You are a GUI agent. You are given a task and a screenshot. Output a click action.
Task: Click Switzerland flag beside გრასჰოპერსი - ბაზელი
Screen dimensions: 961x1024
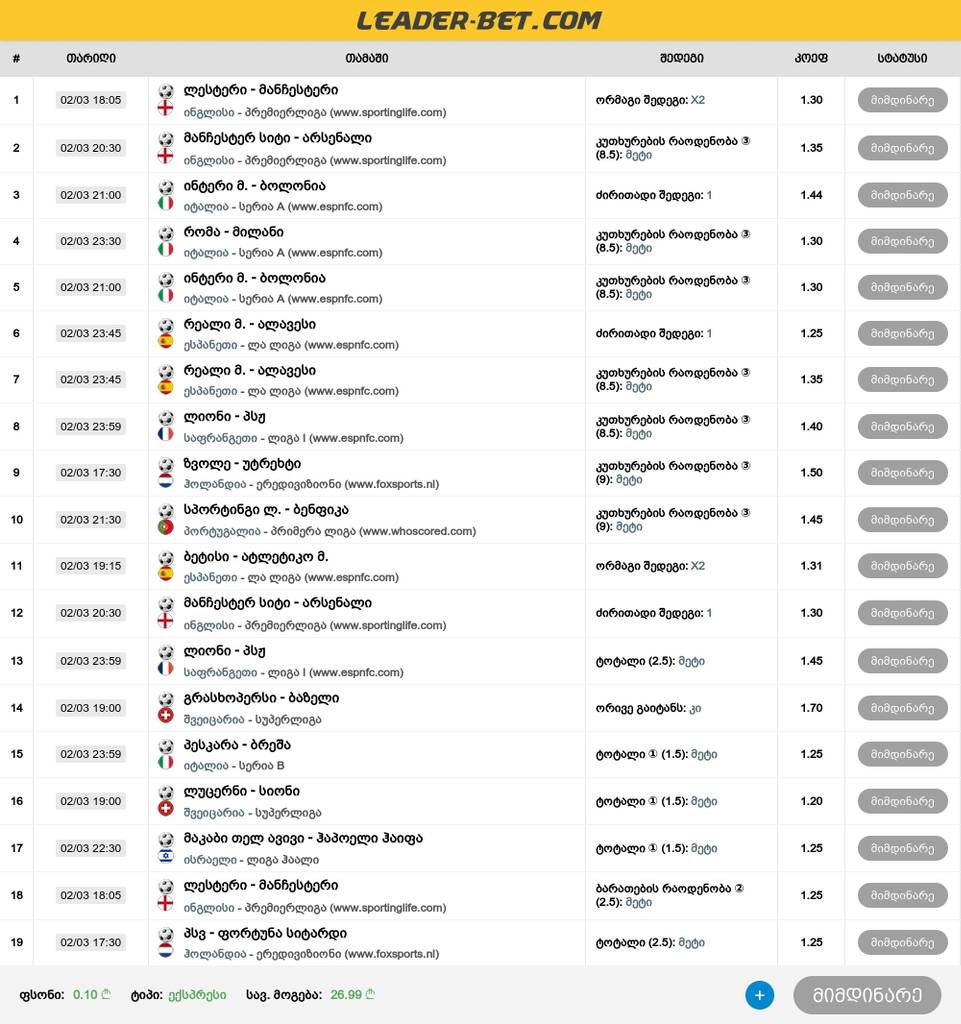166,716
